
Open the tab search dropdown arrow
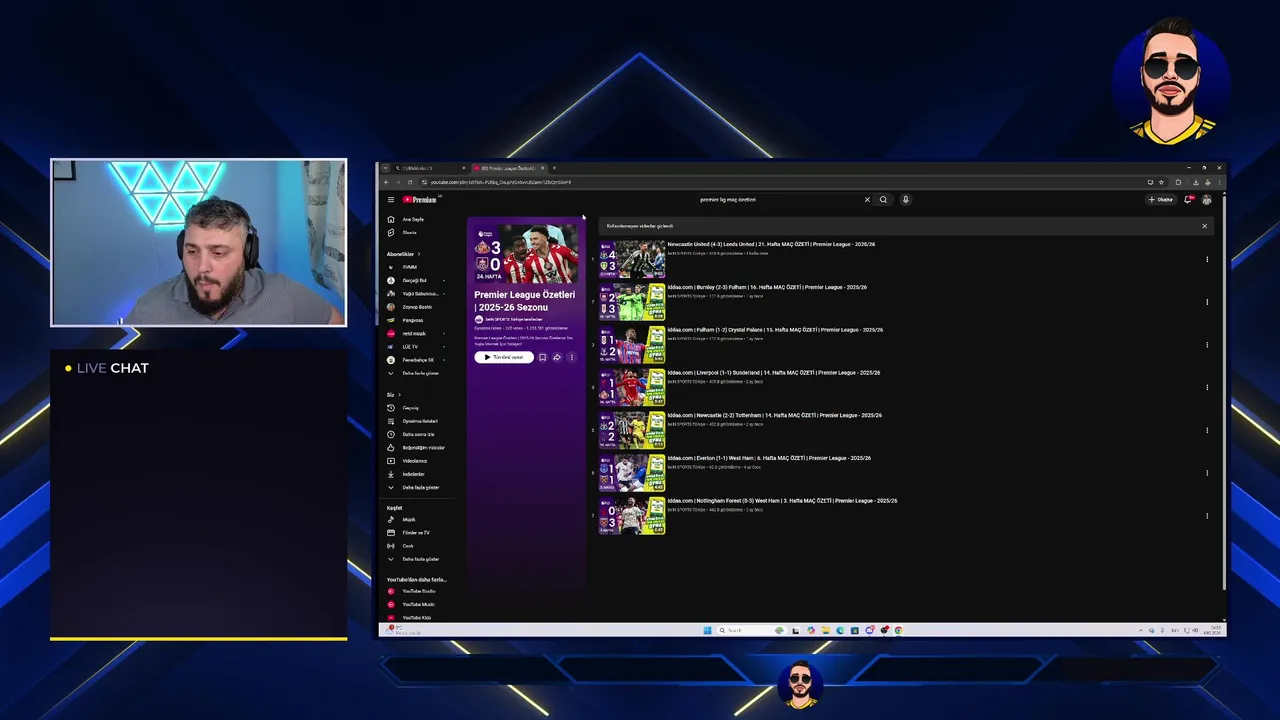point(385,168)
